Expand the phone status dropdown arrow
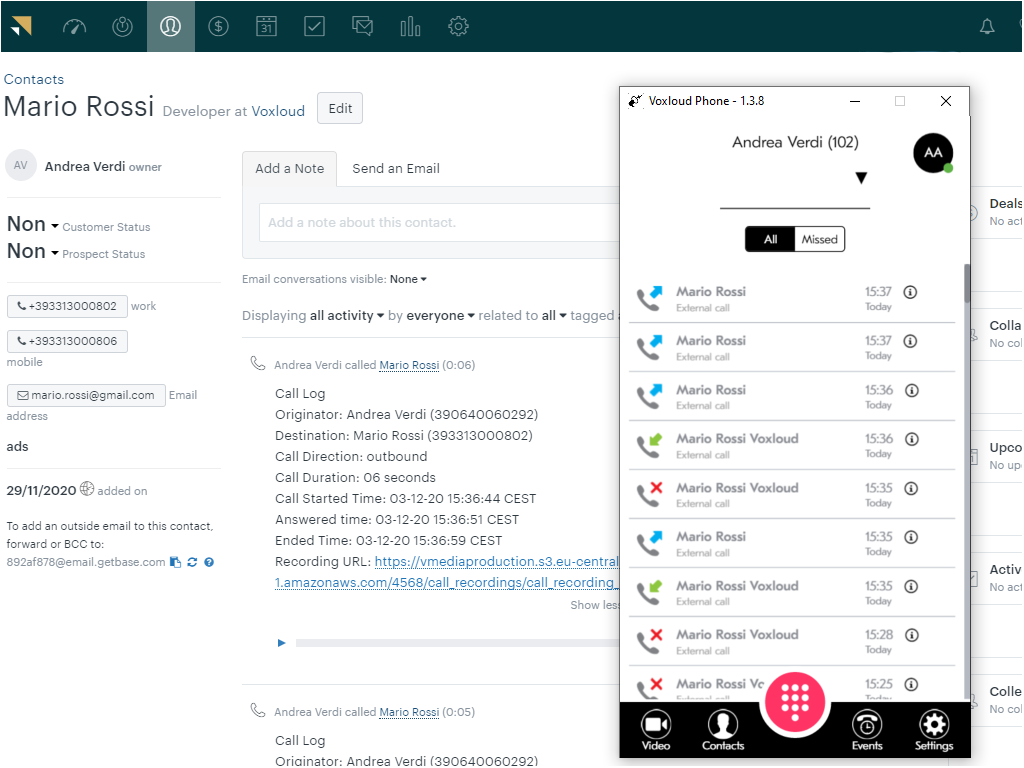 pos(860,178)
